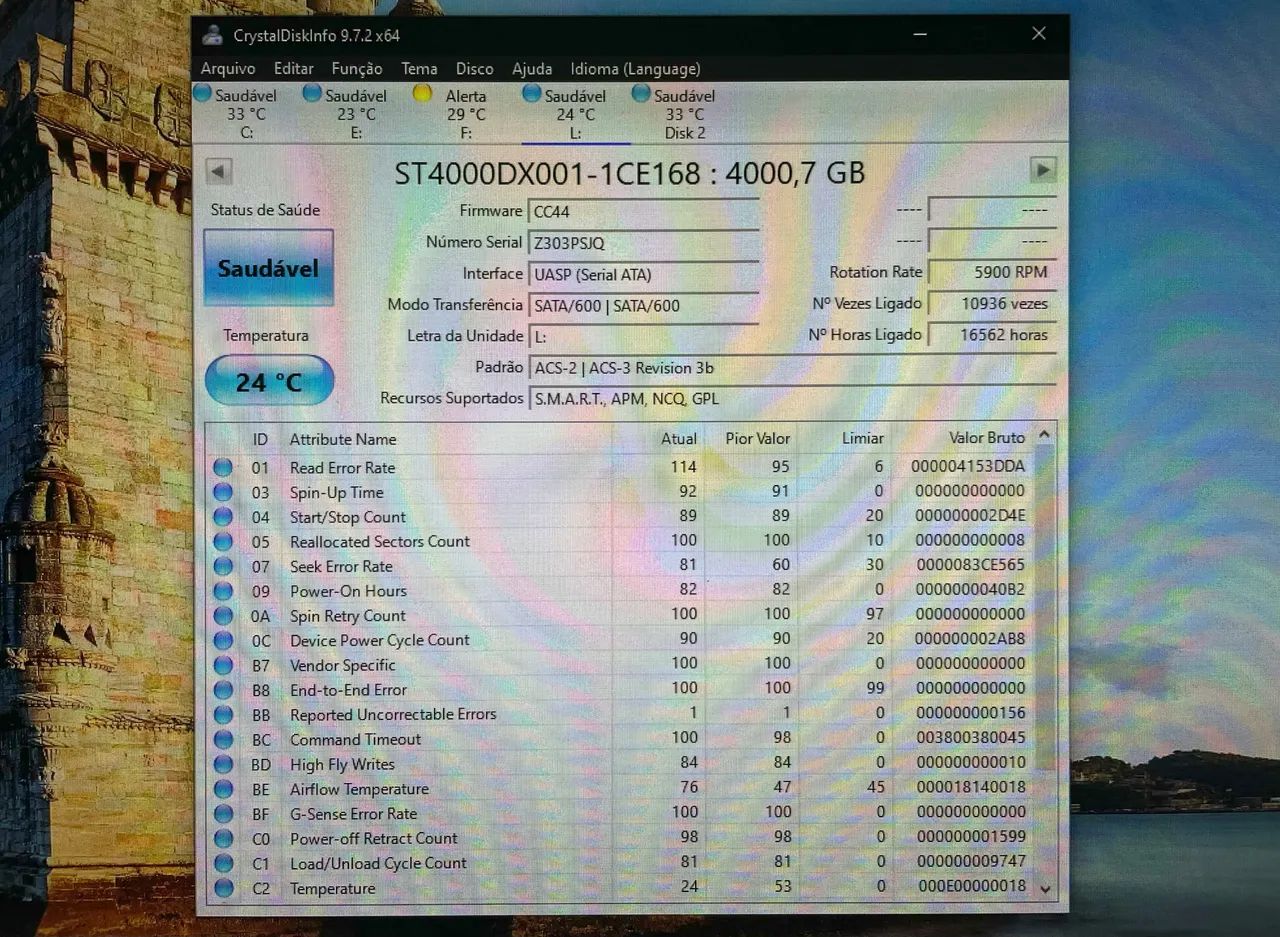Click status orb for Spin Retry Count
The height and width of the screenshot is (937, 1280).
point(222,615)
